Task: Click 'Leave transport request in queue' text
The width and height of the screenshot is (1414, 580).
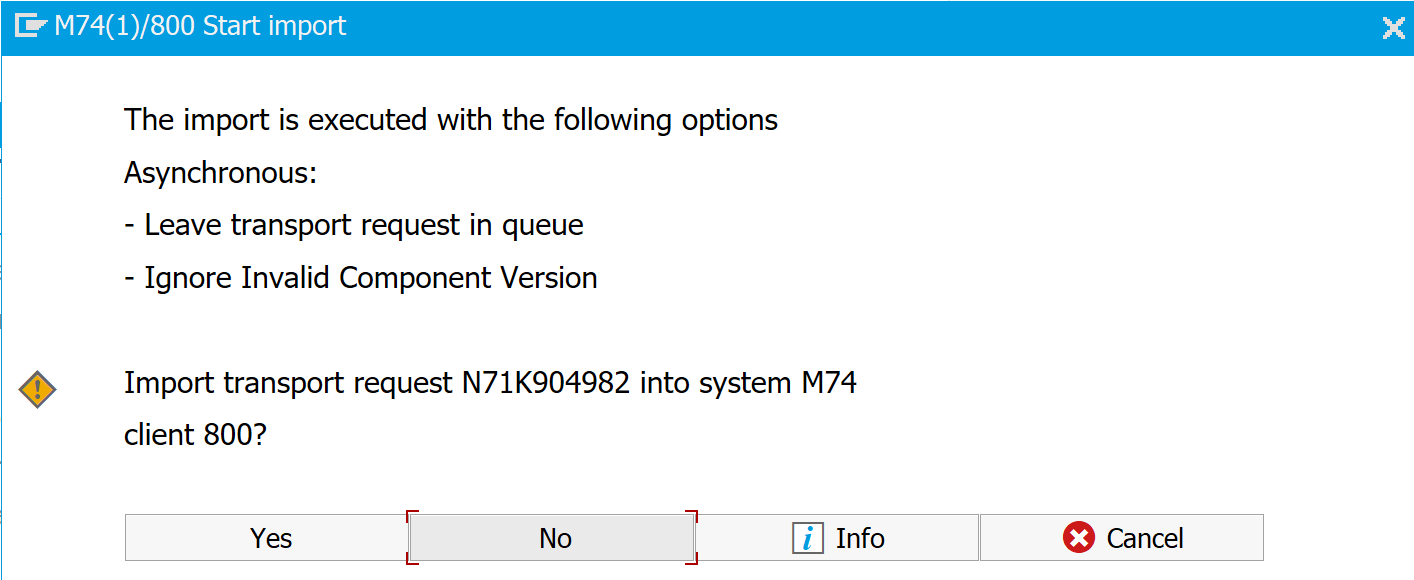Action: pyautogui.click(x=363, y=225)
